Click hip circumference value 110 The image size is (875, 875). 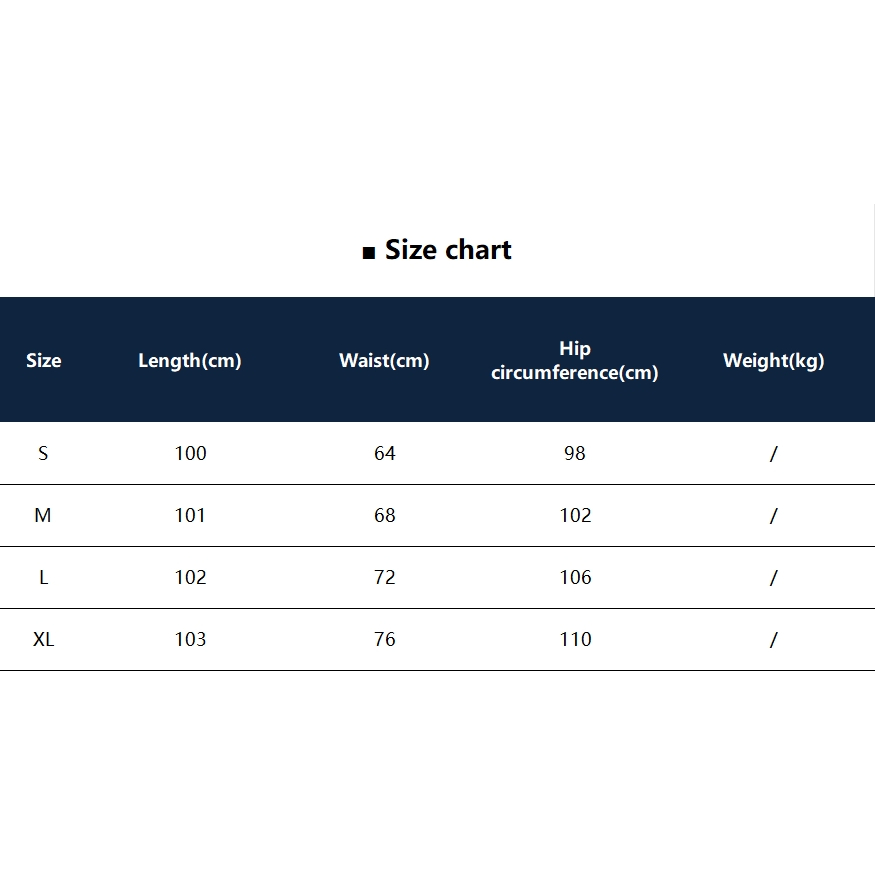click(x=575, y=639)
